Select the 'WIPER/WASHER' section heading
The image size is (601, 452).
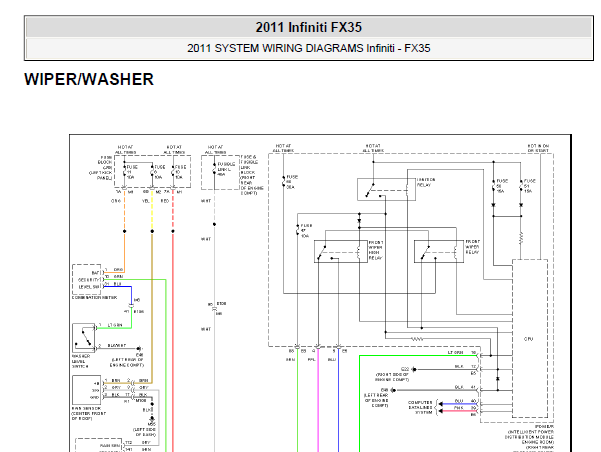pos(89,79)
